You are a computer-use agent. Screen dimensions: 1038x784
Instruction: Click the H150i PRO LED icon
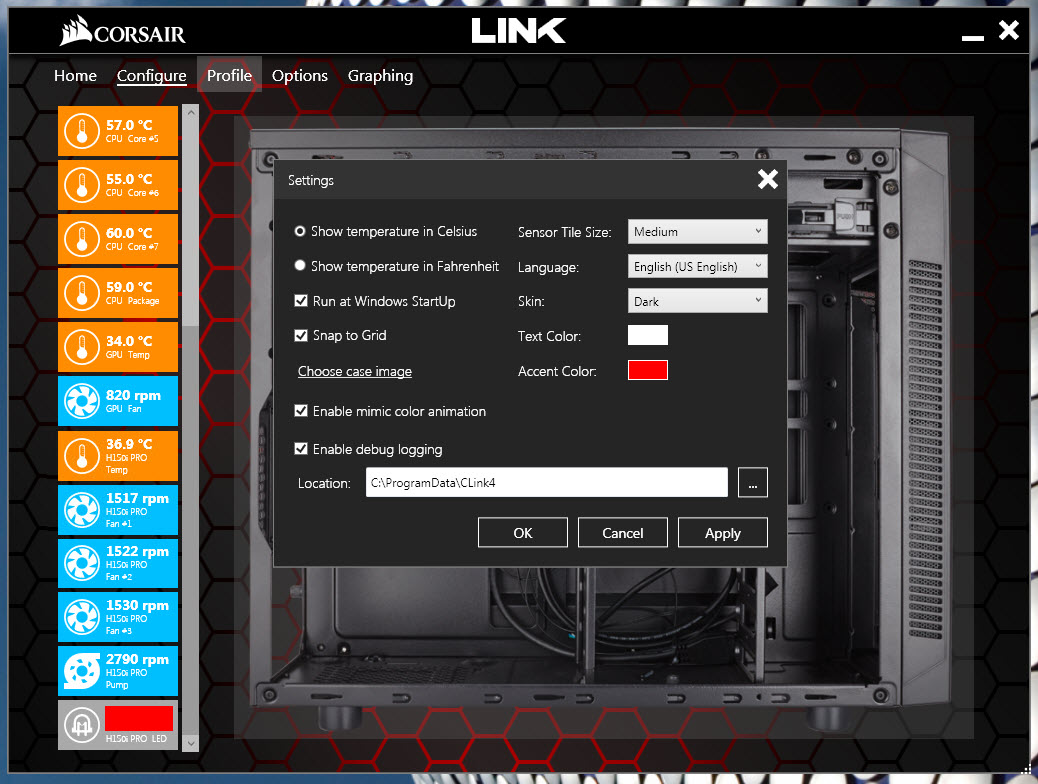[x=82, y=726]
